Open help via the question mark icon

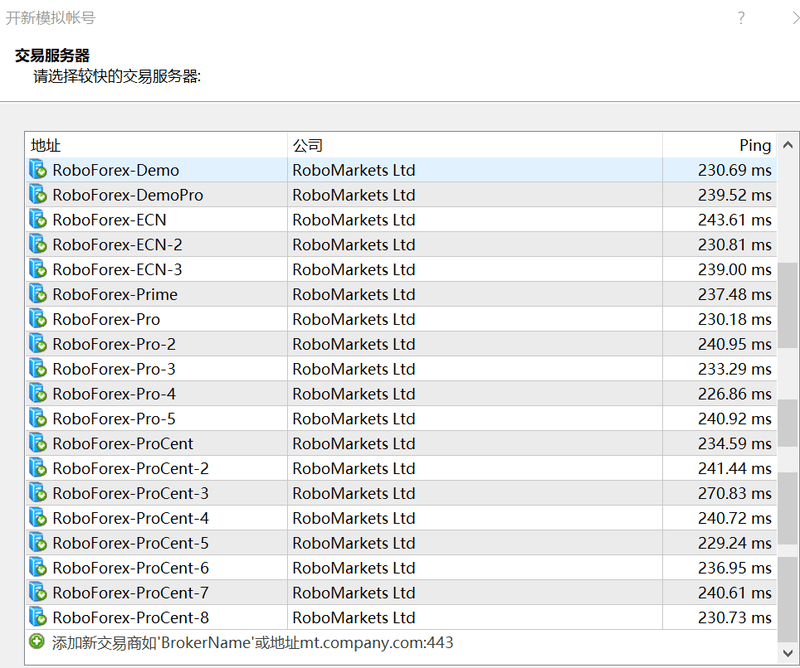point(740,17)
